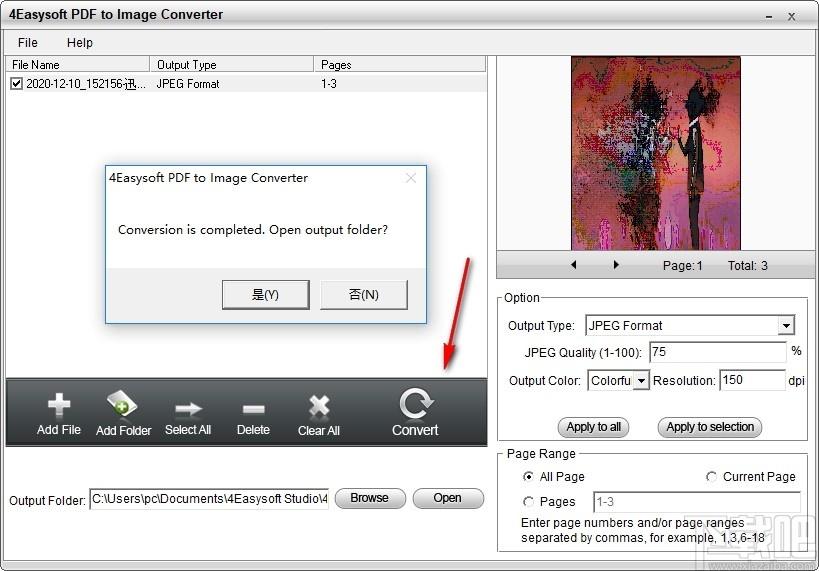Click the Delete minus icon
This screenshot has width=819, height=571.
coord(253,409)
